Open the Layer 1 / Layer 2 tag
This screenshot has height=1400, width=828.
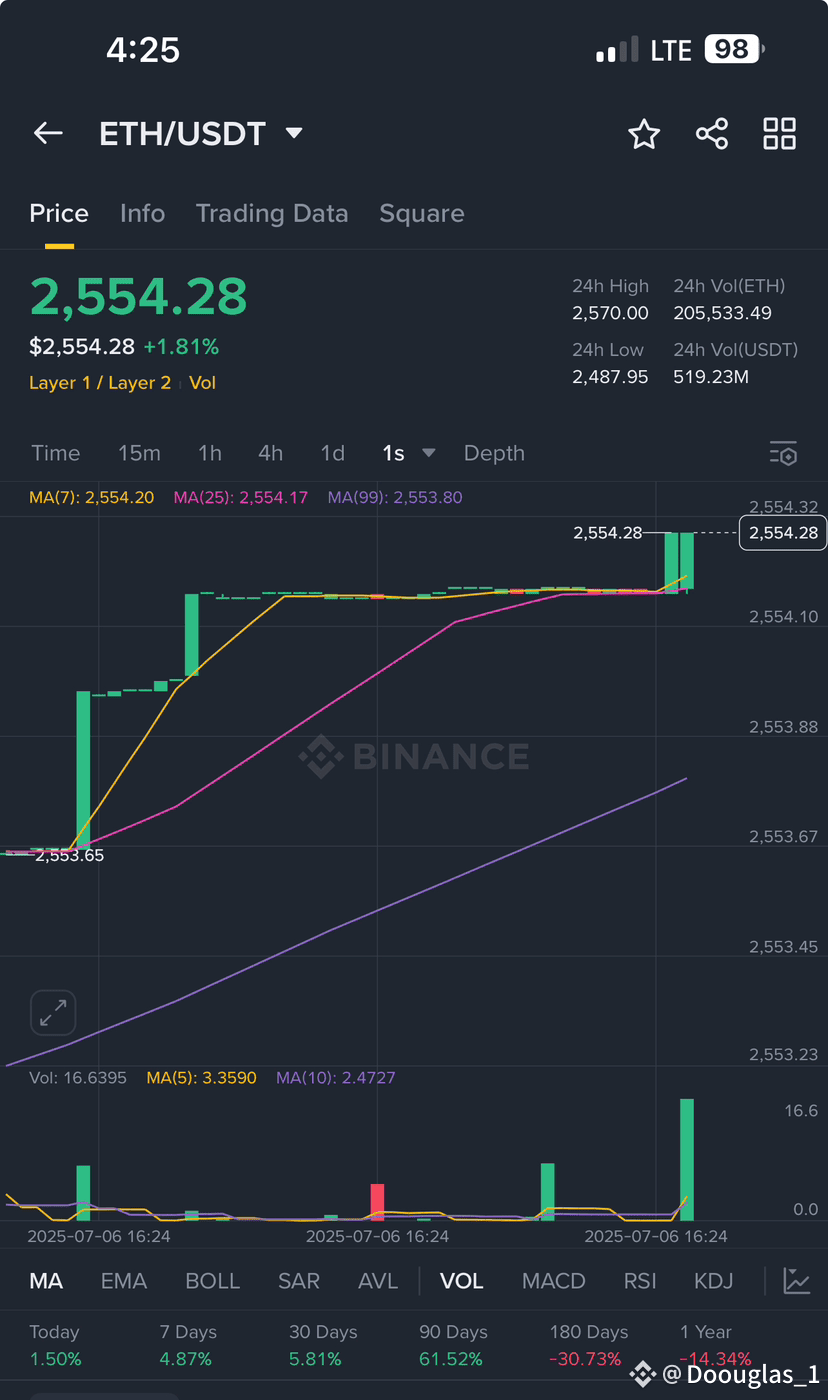pyautogui.click(x=100, y=383)
